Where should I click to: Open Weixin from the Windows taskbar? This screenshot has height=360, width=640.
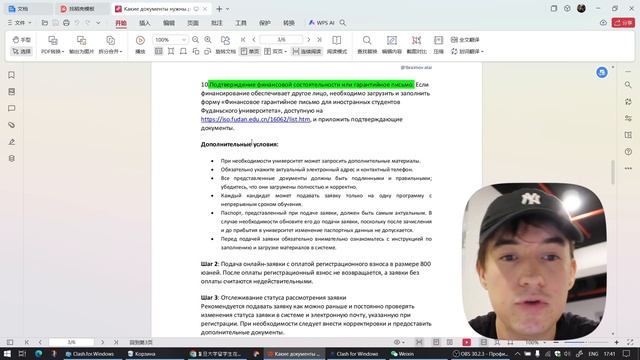[403, 354]
